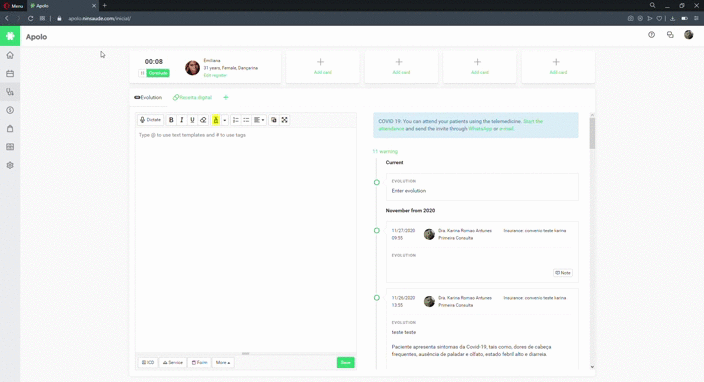The width and height of the screenshot is (704, 382).
Task: Open the Opera Menu
Action: (13, 6)
